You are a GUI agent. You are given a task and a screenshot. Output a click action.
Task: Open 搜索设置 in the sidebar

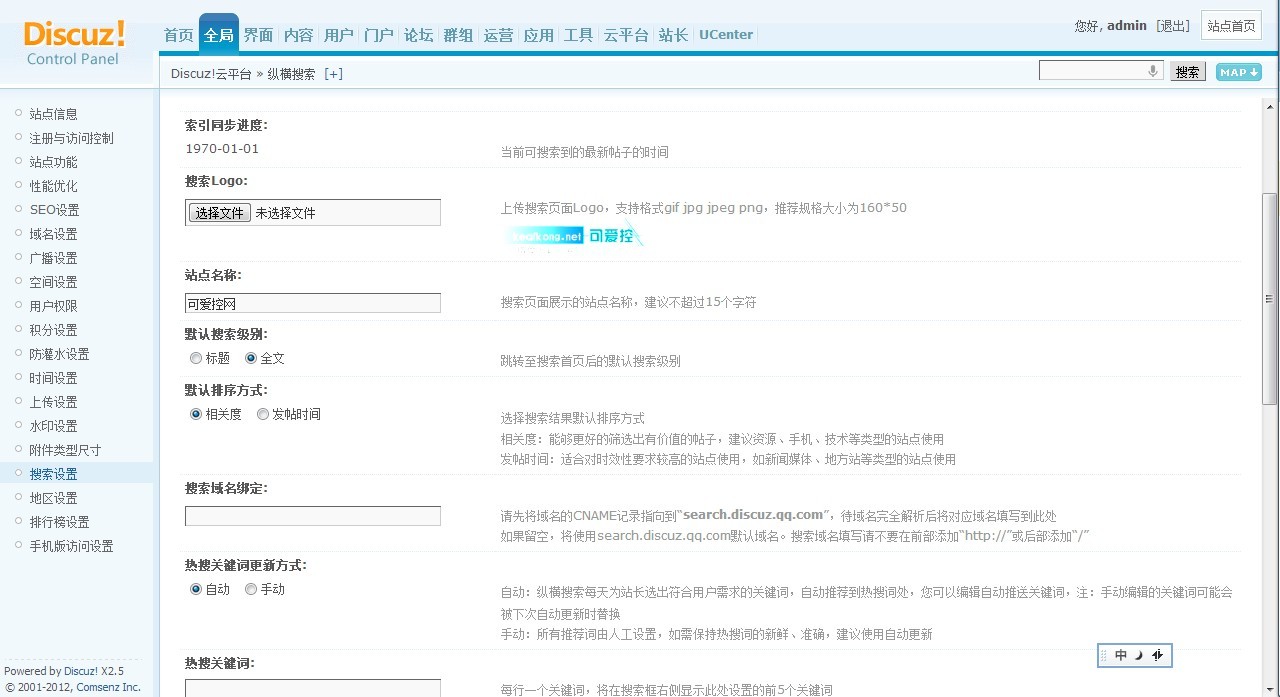pos(54,474)
